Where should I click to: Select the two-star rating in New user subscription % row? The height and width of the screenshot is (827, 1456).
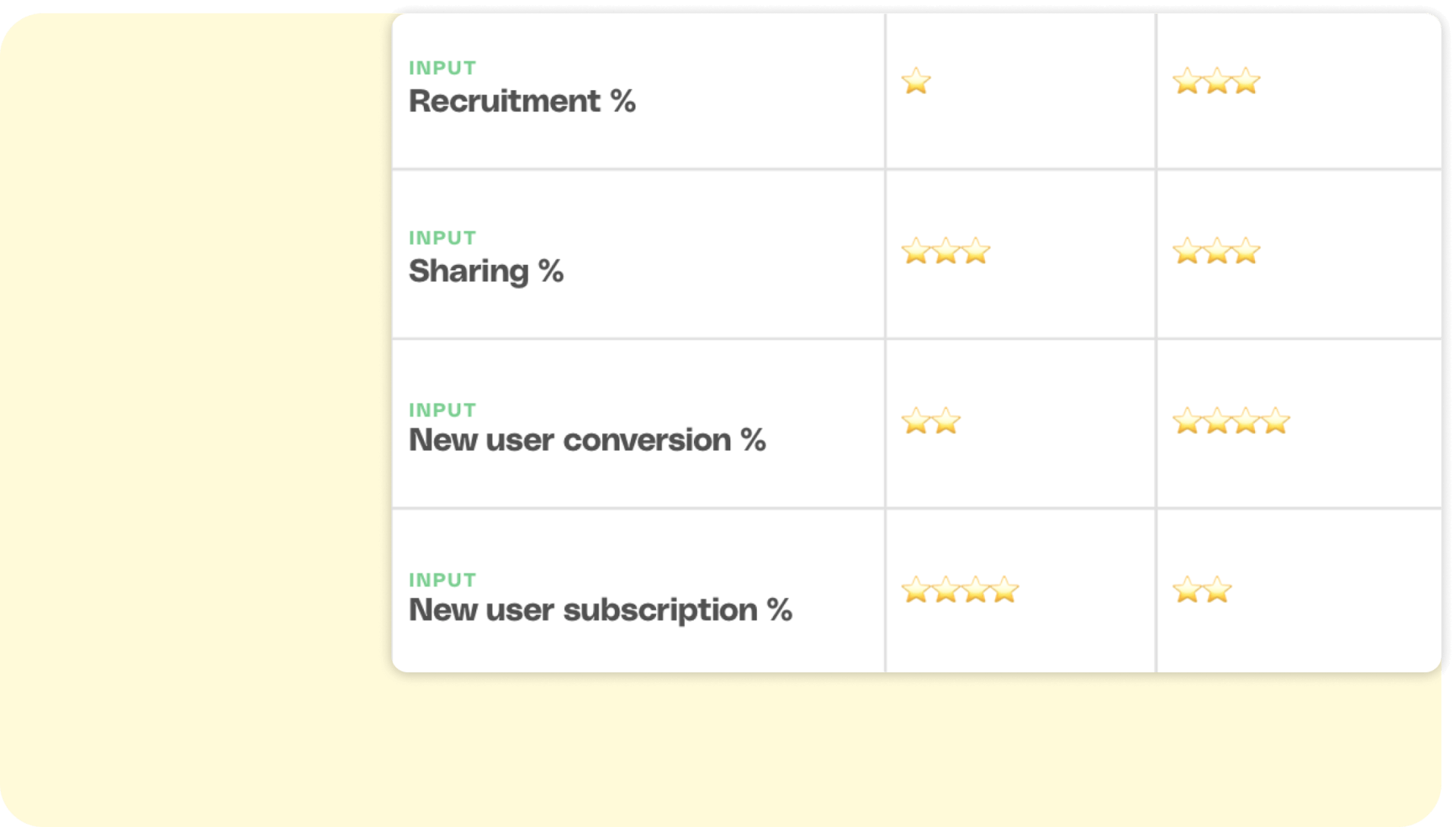point(1202,591)
